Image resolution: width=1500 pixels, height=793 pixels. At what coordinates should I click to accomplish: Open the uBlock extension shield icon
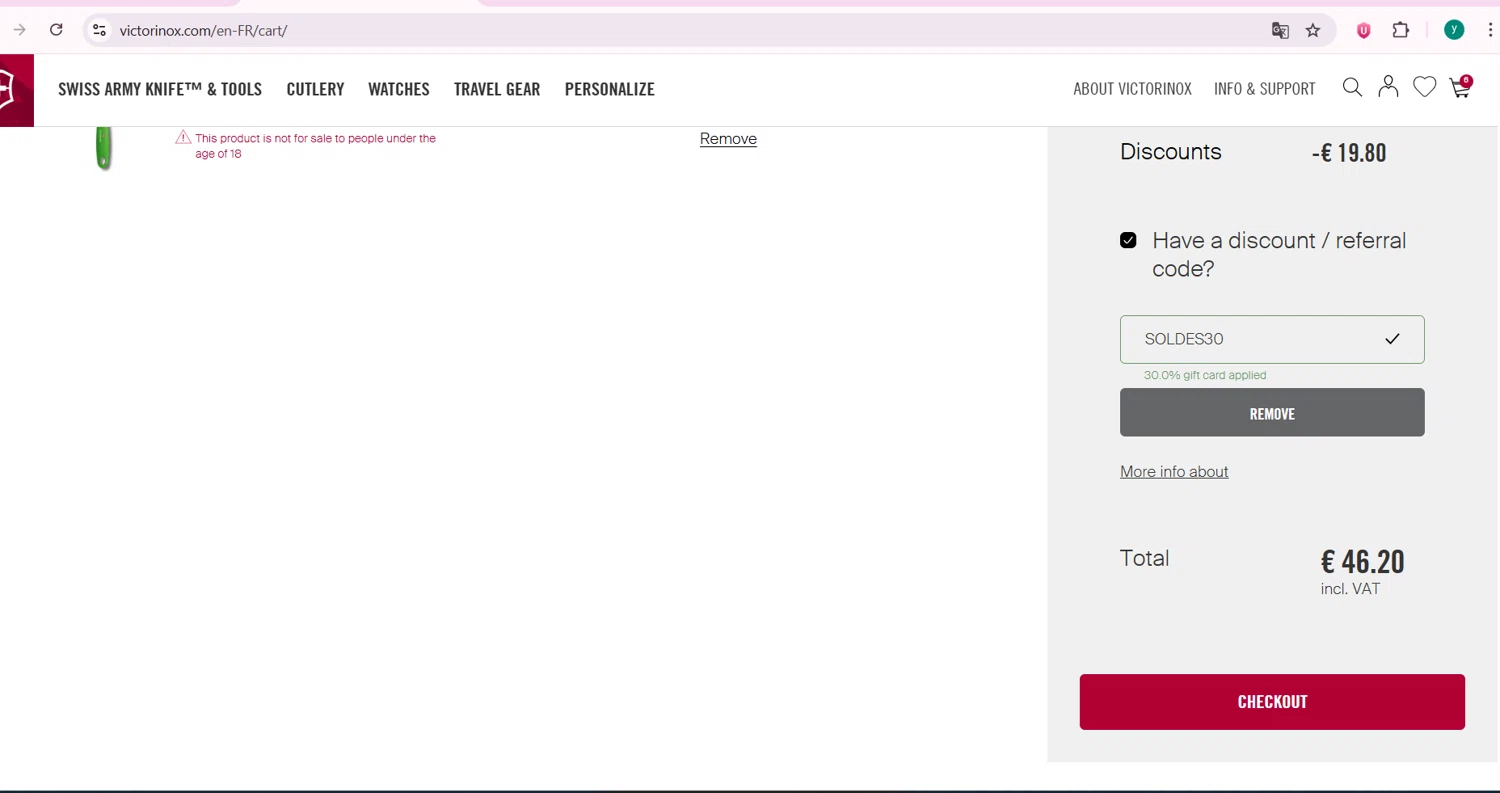point(1363,30)
